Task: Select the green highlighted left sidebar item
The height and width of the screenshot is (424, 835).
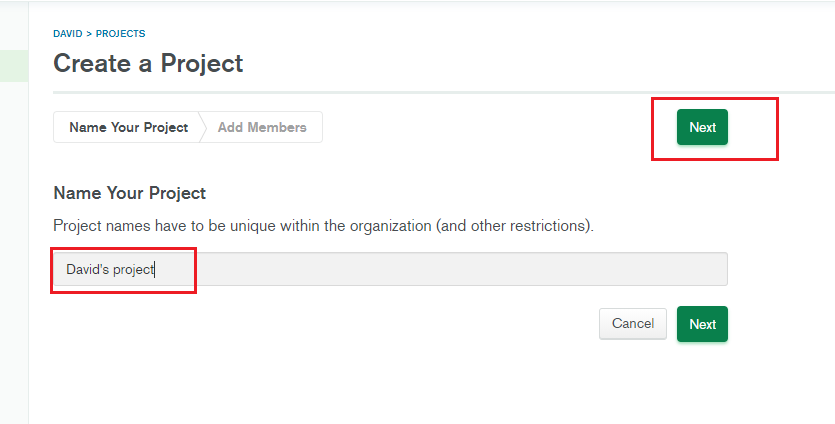Action: 14,66
